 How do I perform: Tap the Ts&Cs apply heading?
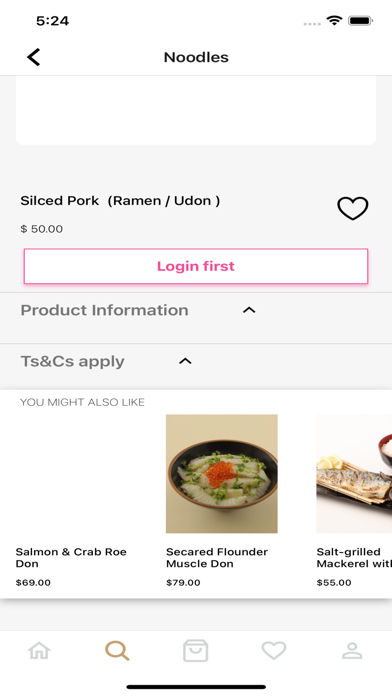[73, 362]
